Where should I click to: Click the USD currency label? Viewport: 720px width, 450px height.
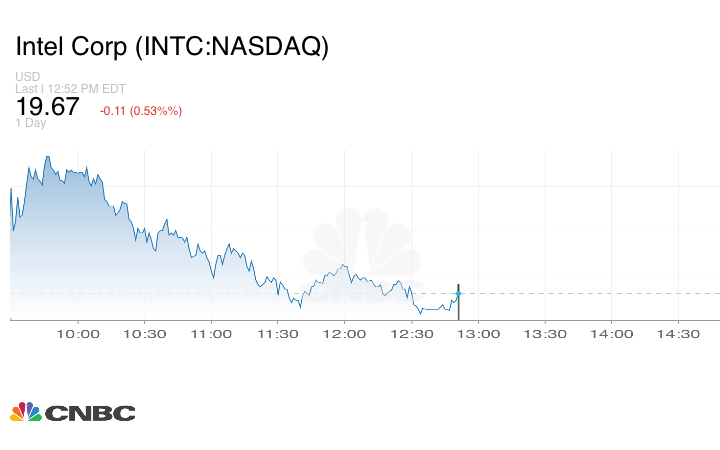(x=27, y=76)
